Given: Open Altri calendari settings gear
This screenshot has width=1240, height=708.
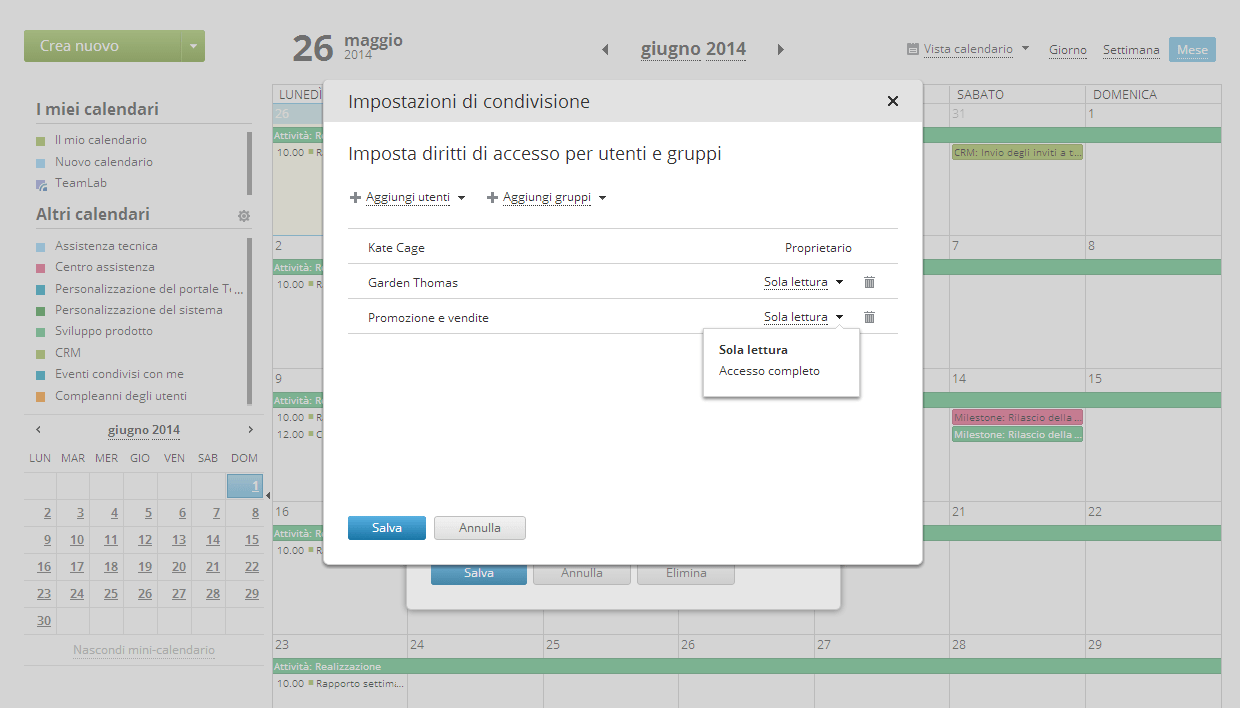Looking at the screenshot, I should click(244, 215).
